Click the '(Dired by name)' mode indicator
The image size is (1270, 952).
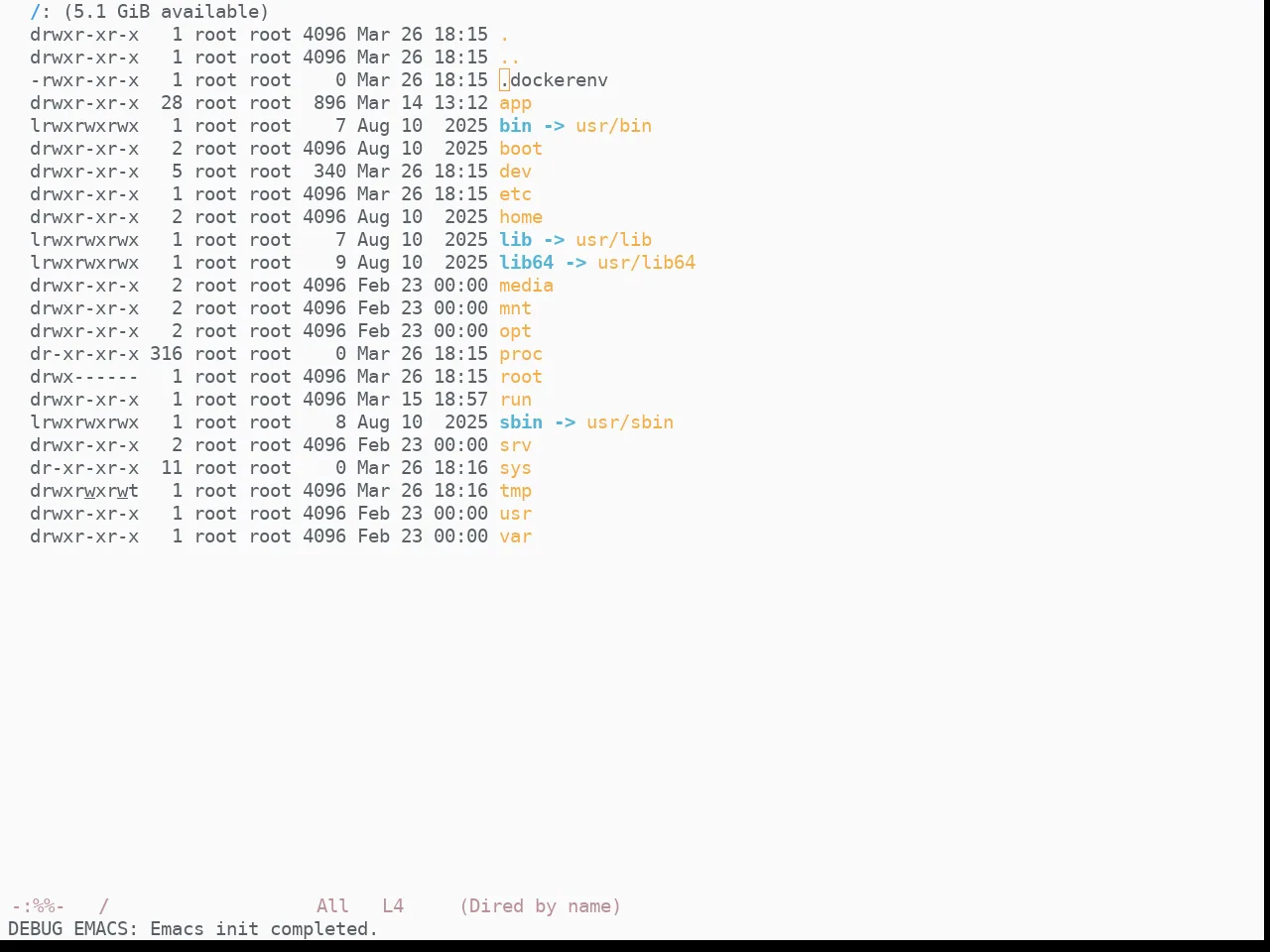coord(540,906)
